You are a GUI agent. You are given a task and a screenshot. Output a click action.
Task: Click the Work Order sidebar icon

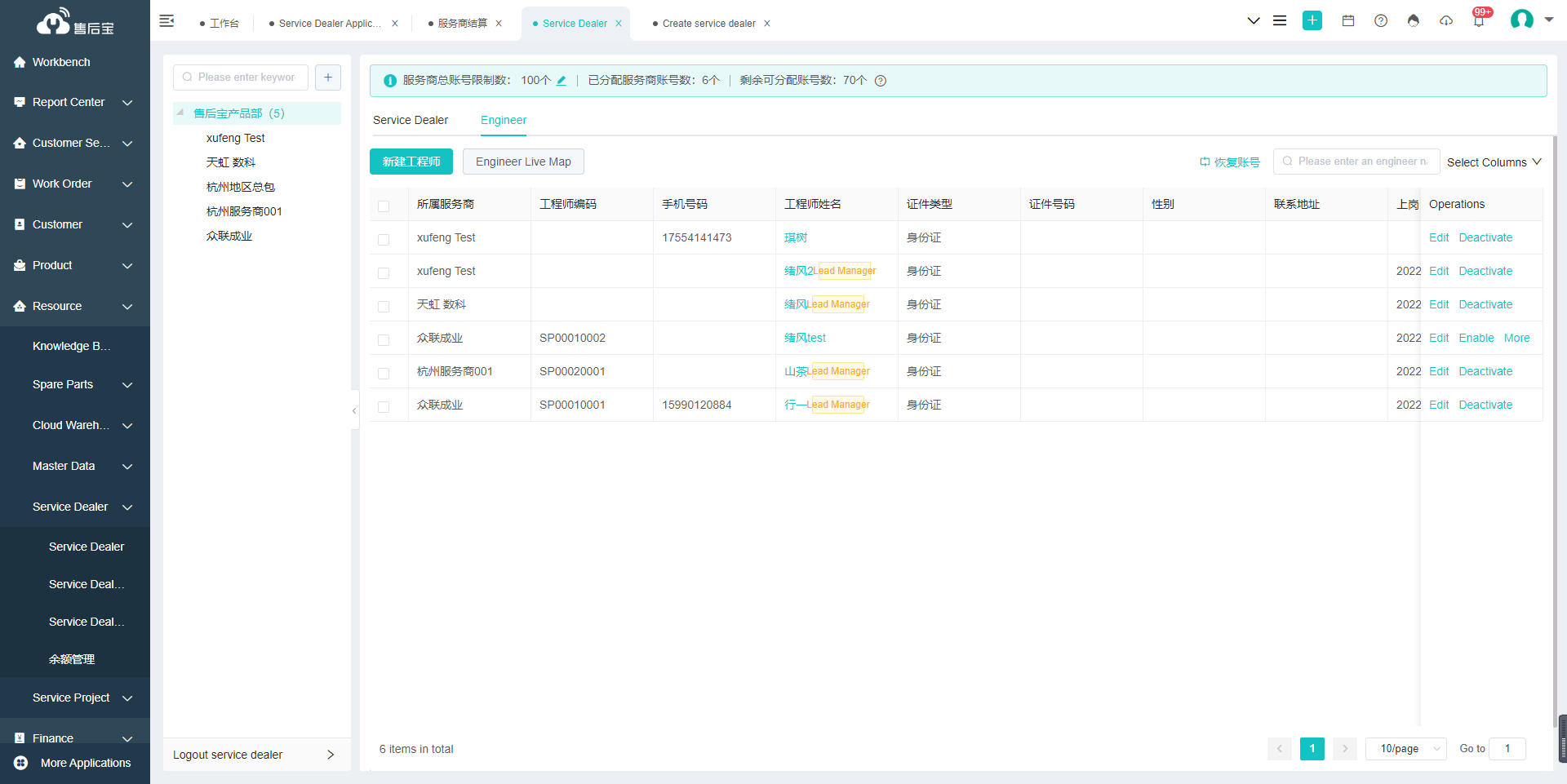point(20,184)
